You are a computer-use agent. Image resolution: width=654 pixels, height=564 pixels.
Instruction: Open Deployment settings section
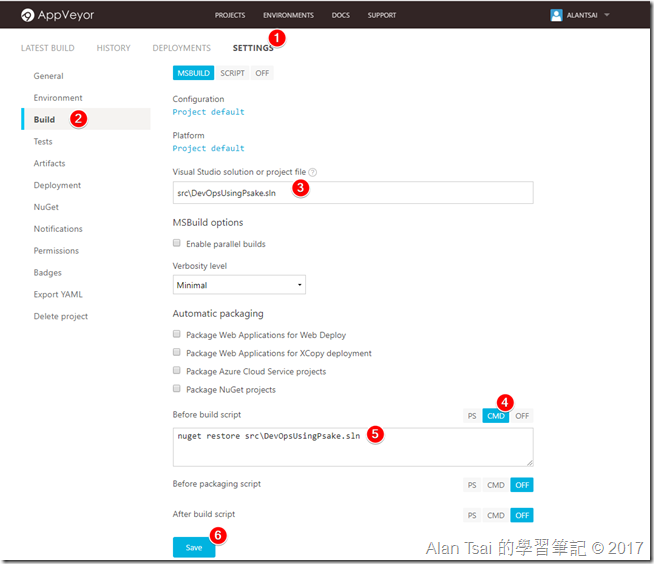point(57,185)
